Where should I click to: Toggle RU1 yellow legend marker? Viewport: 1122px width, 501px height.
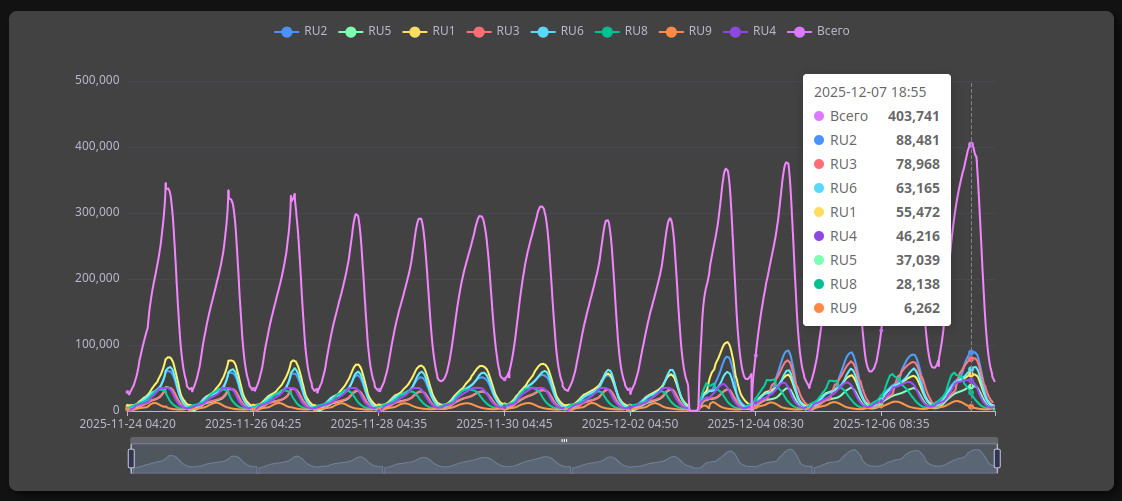[415, 32]
